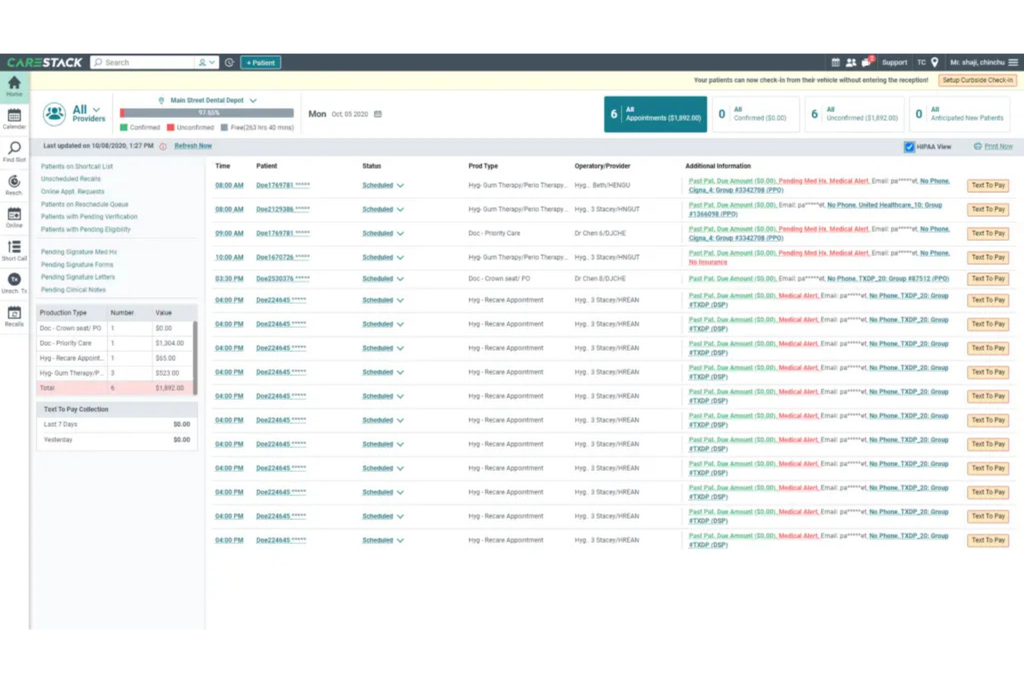The width and height of the screenshot is (1024, 683).
Task: Toggle the HIPAA View checkbox
Action: tap(909, 147)
